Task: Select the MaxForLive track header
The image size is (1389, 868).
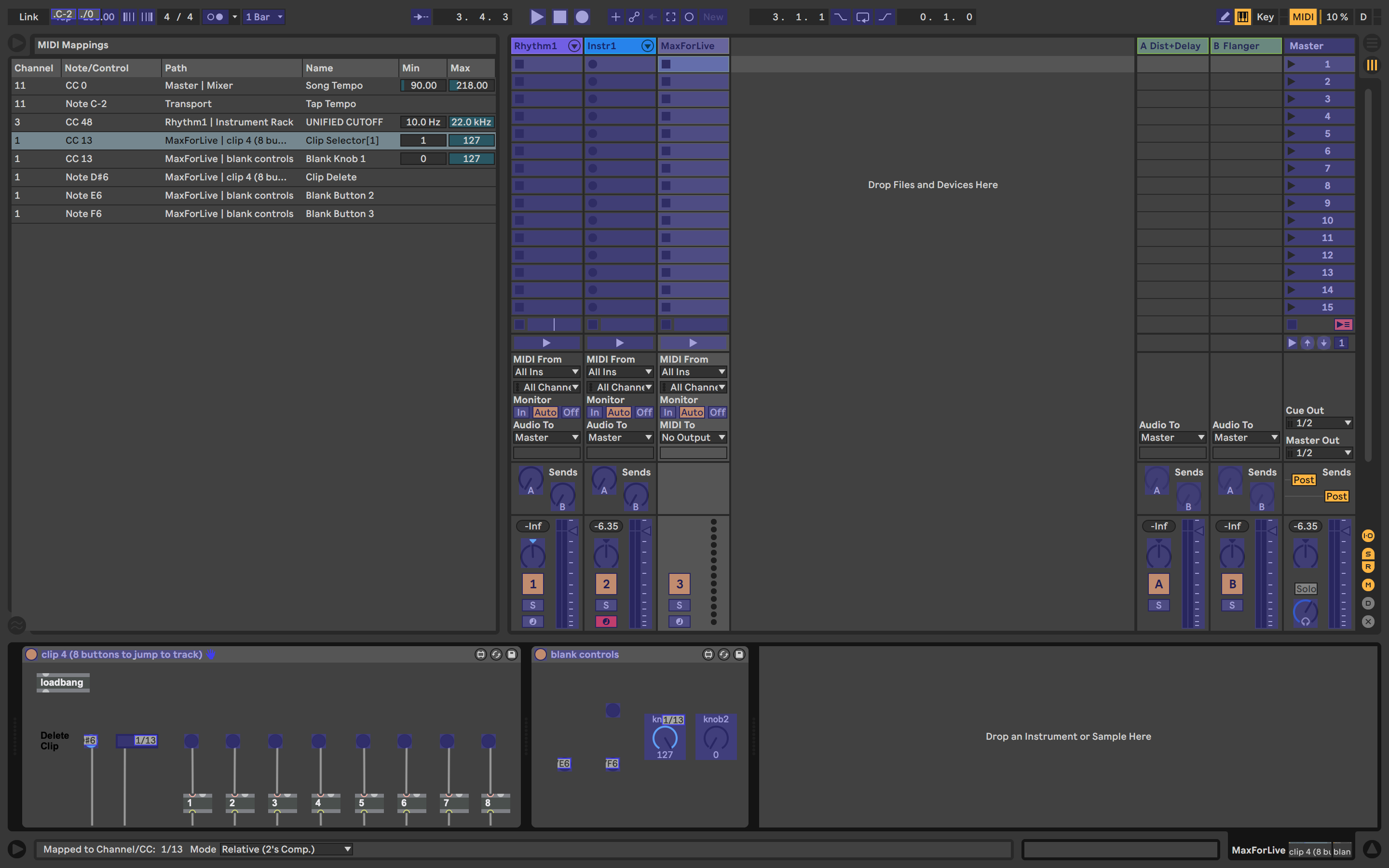Action: pyautogui.click(x=694, y=46)
